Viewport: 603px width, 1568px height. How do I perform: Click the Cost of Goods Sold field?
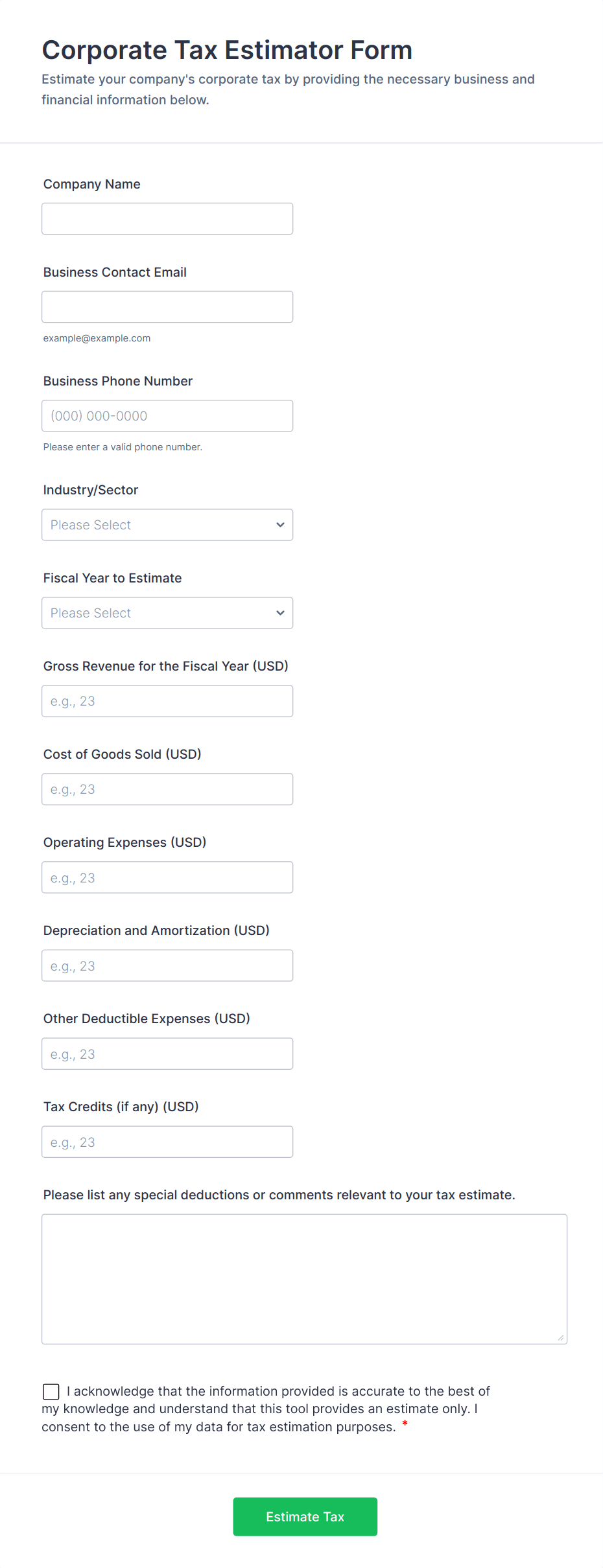coord(167,789)
